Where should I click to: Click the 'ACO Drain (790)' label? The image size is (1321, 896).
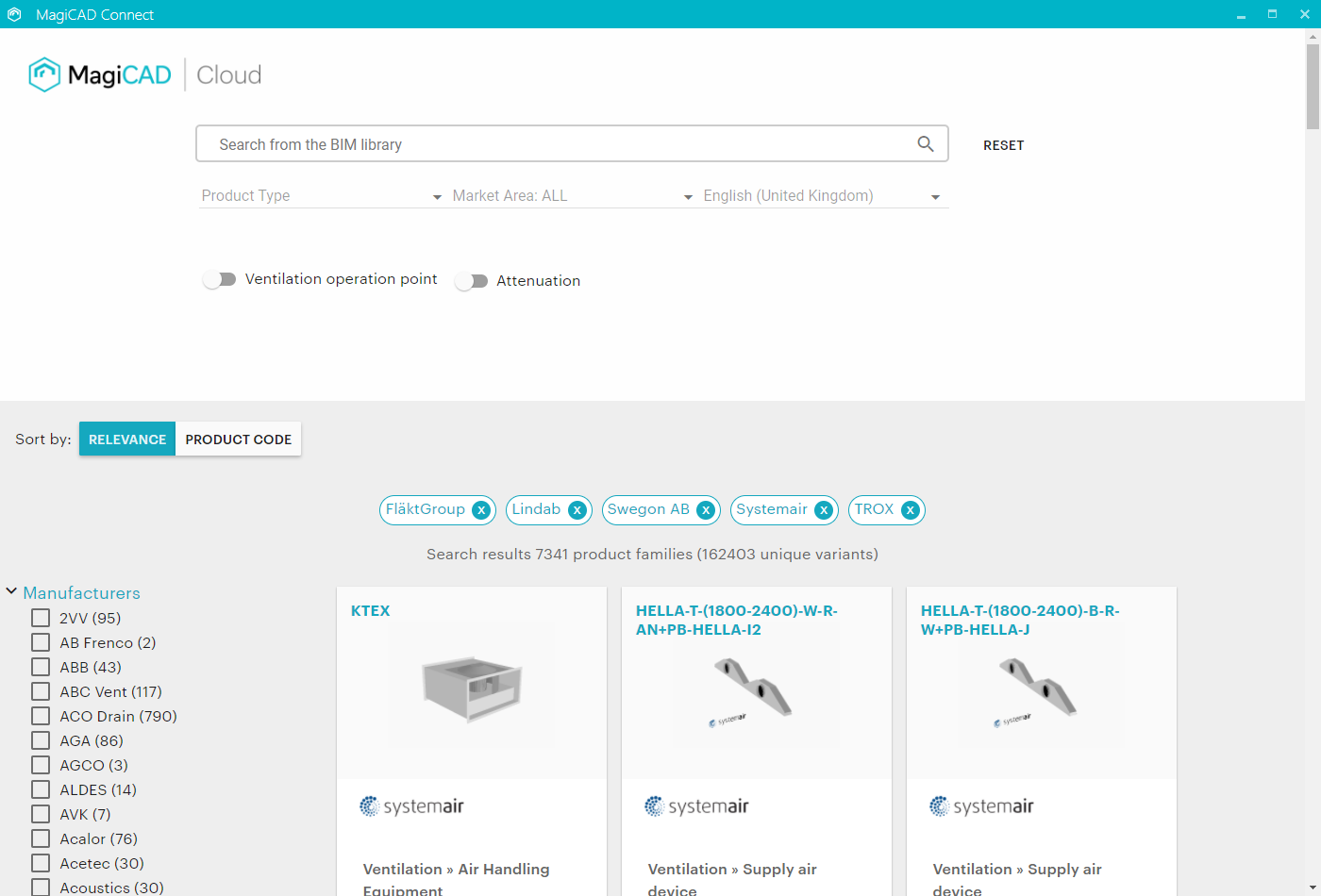[118, 716]
